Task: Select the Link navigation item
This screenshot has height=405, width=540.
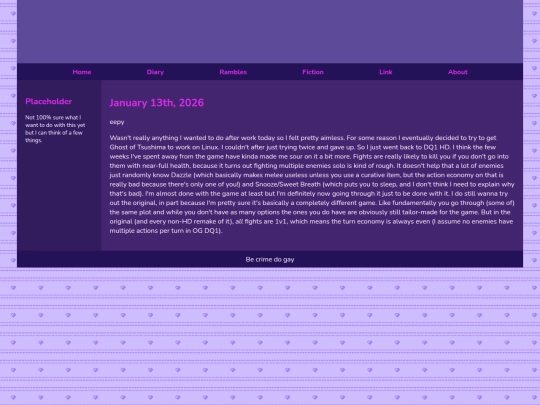Action: point(386,72)
